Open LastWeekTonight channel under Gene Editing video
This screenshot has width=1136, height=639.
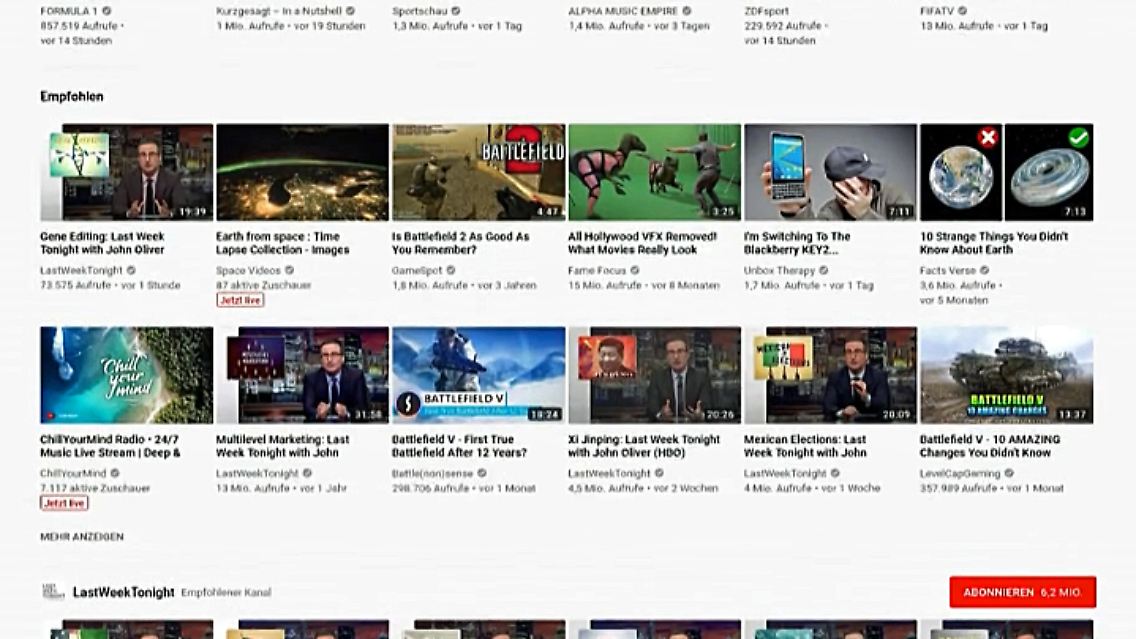(x=81, y=270)
